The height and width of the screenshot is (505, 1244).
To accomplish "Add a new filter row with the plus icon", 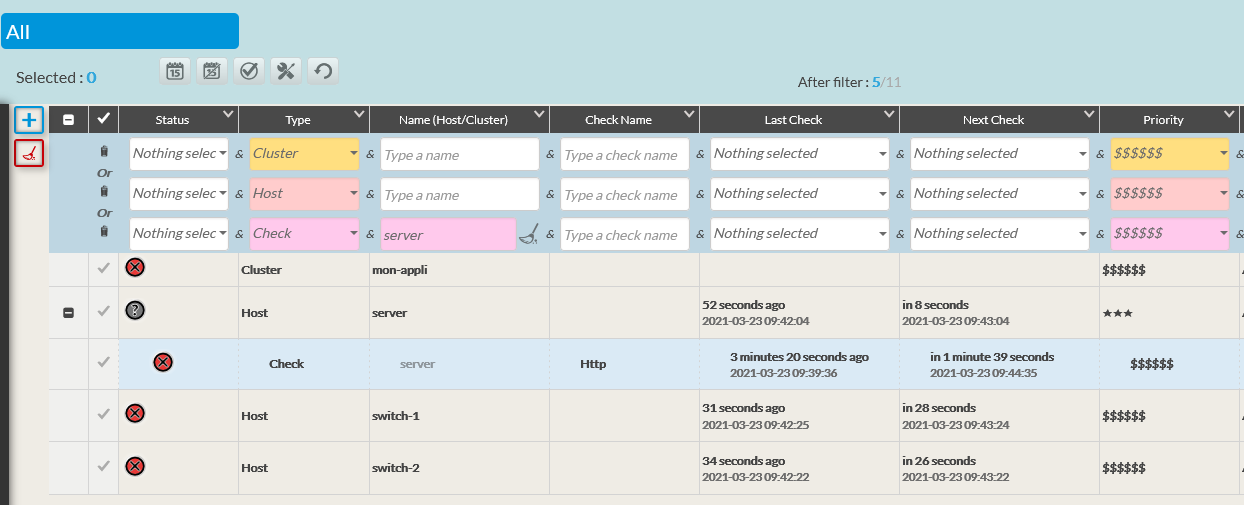I will (x=29, y=121).
